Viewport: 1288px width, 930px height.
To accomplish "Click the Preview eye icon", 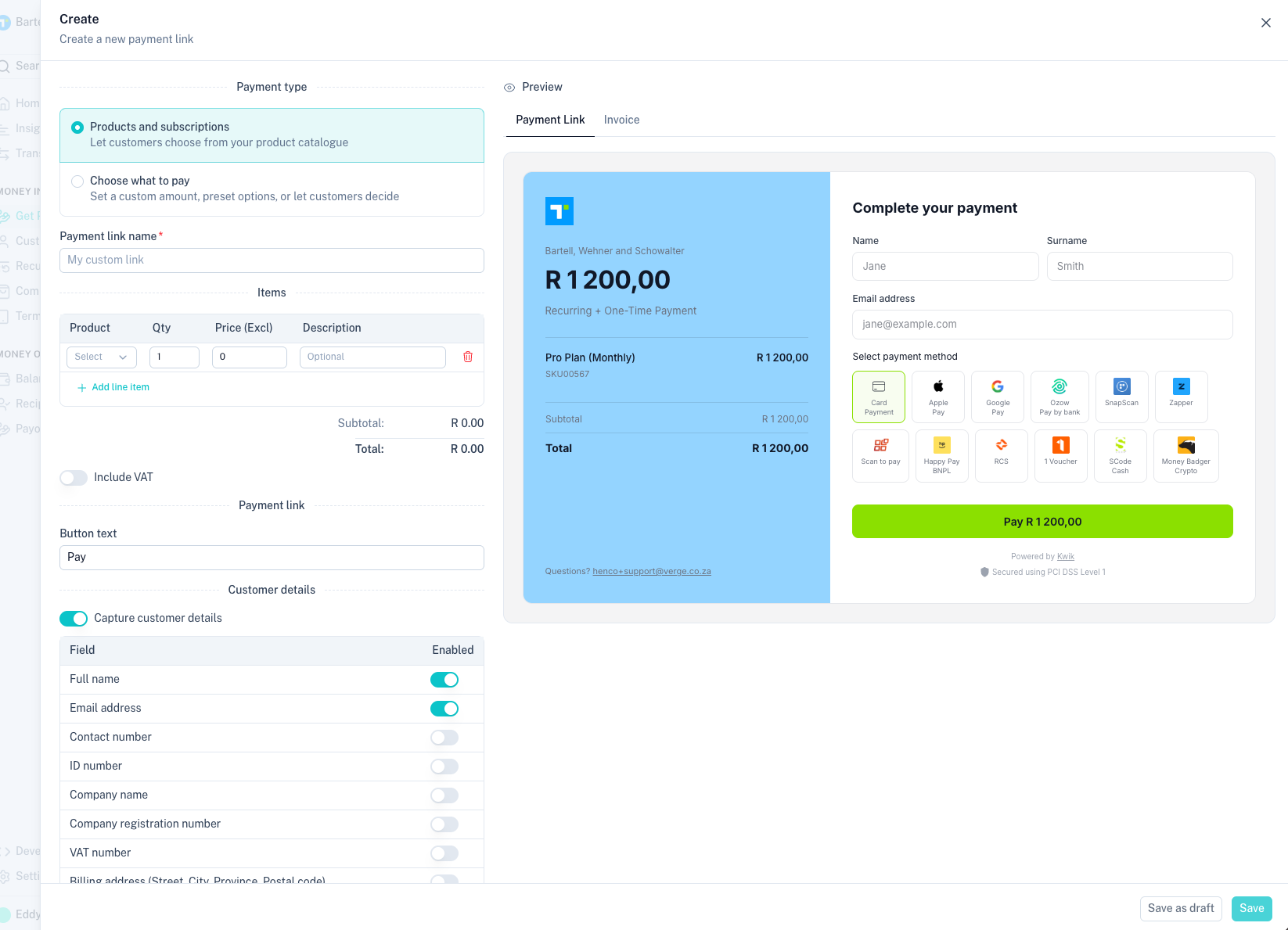I will [509, 88].
